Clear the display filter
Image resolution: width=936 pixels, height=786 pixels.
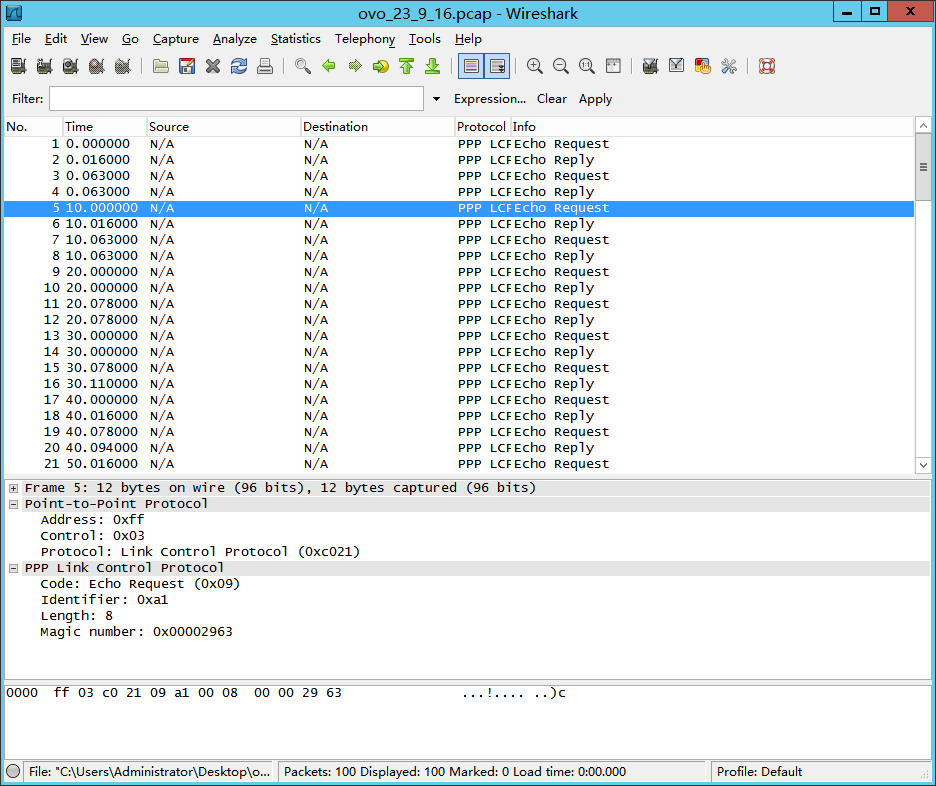[552, 99]
